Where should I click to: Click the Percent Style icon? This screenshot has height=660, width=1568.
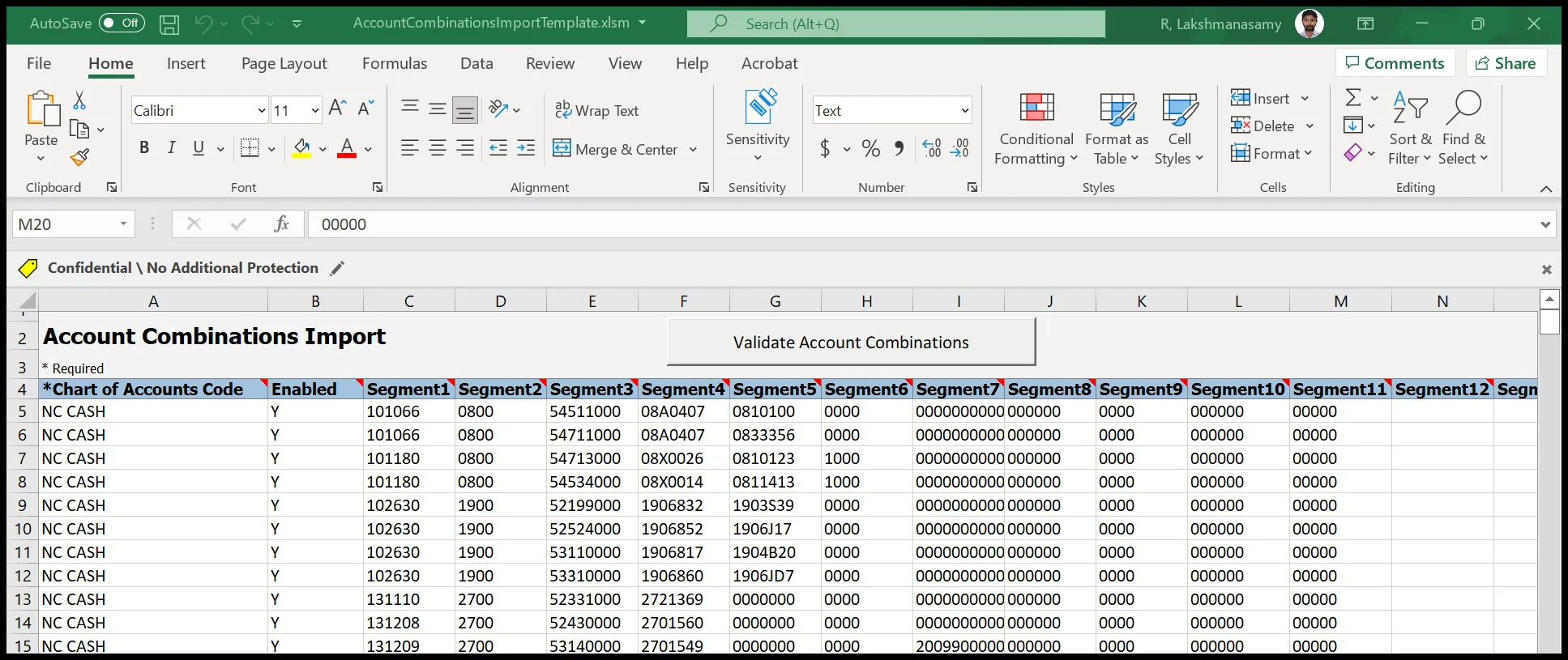[x=871, y=148]
